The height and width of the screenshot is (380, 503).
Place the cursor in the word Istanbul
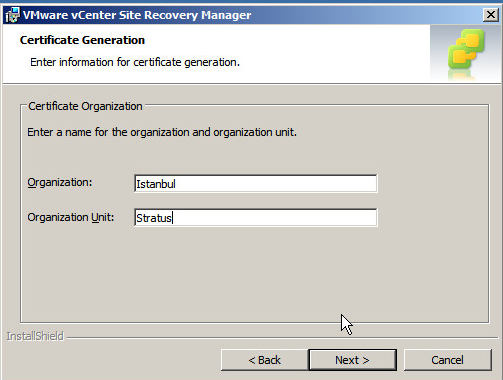(156, 184)
